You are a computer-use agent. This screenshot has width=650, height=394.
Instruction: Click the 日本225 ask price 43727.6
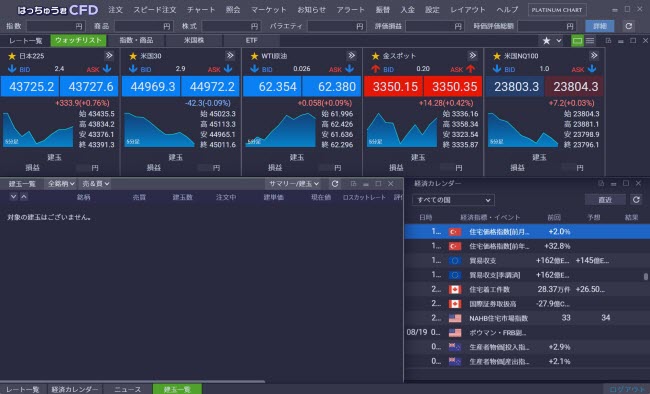click(x=90, y=86)
